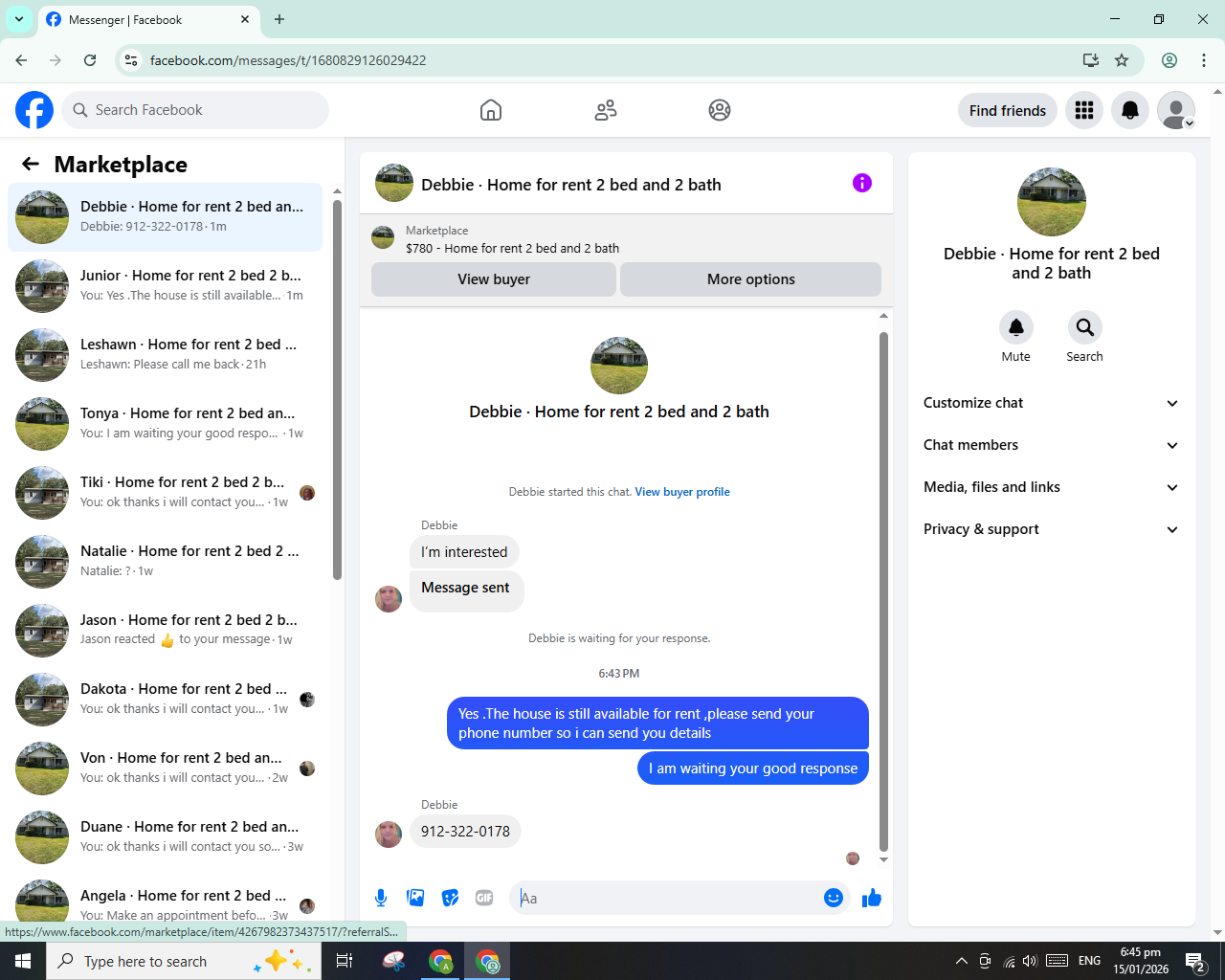Open the Debbie conversation in list
The height and width of the screenshot is (980, 1225).
point(165,217)
